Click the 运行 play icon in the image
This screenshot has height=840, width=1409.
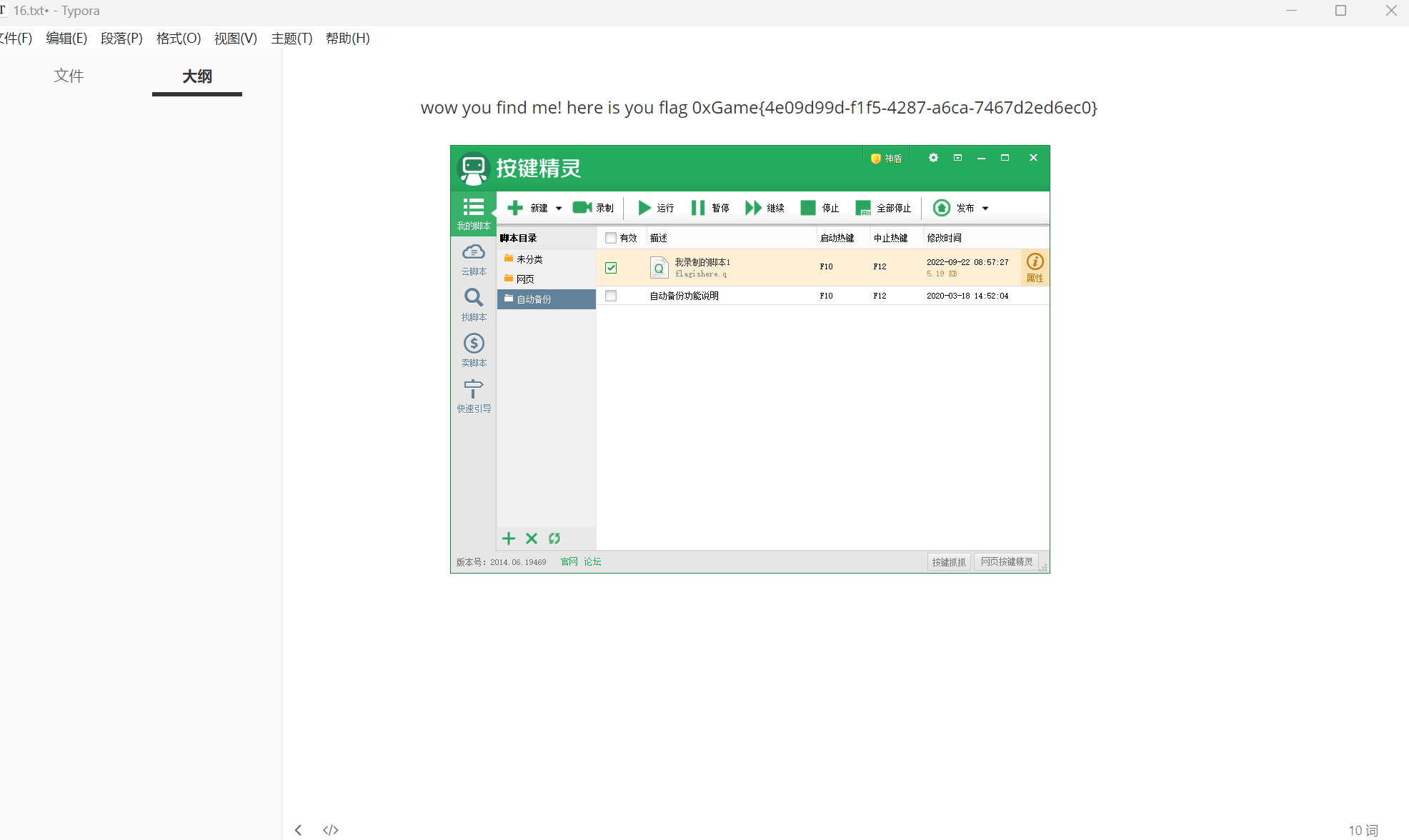click(644, 208)
